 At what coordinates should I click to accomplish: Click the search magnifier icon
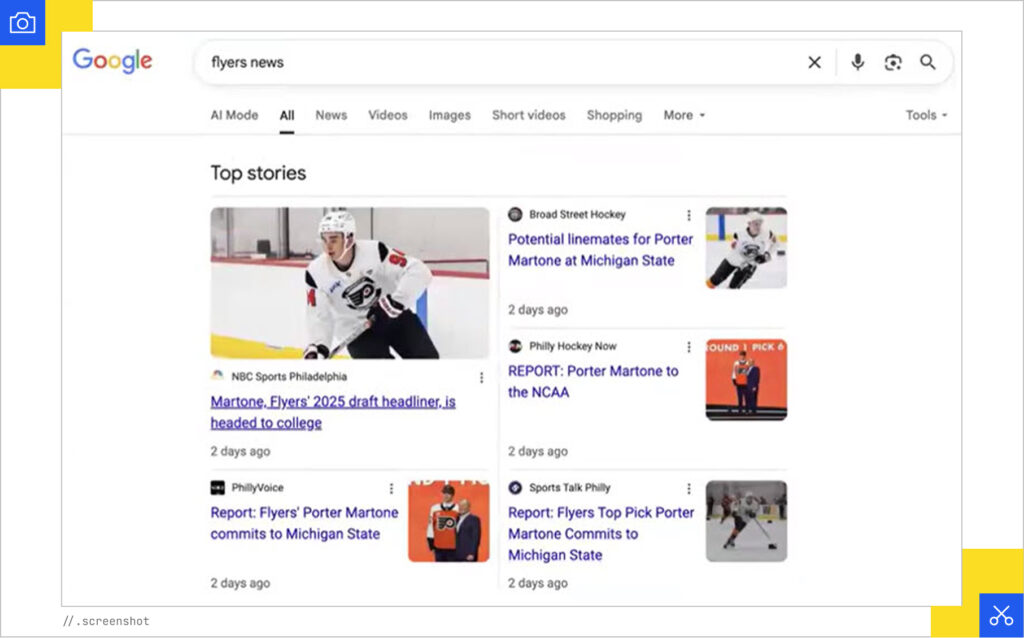pyautogui.click(x=928, y=62)
